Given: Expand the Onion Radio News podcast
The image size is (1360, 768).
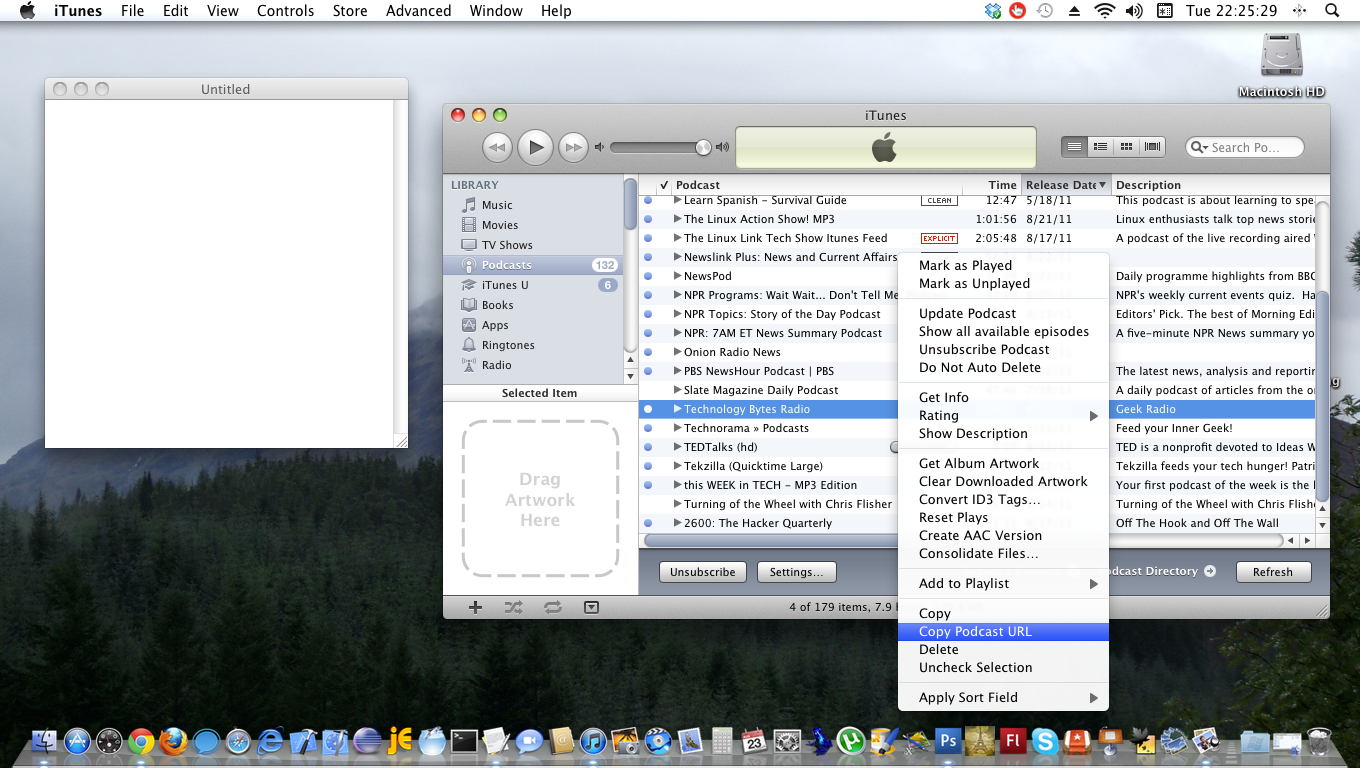Looking at the screenshot, I should click(x=677, y=352).
